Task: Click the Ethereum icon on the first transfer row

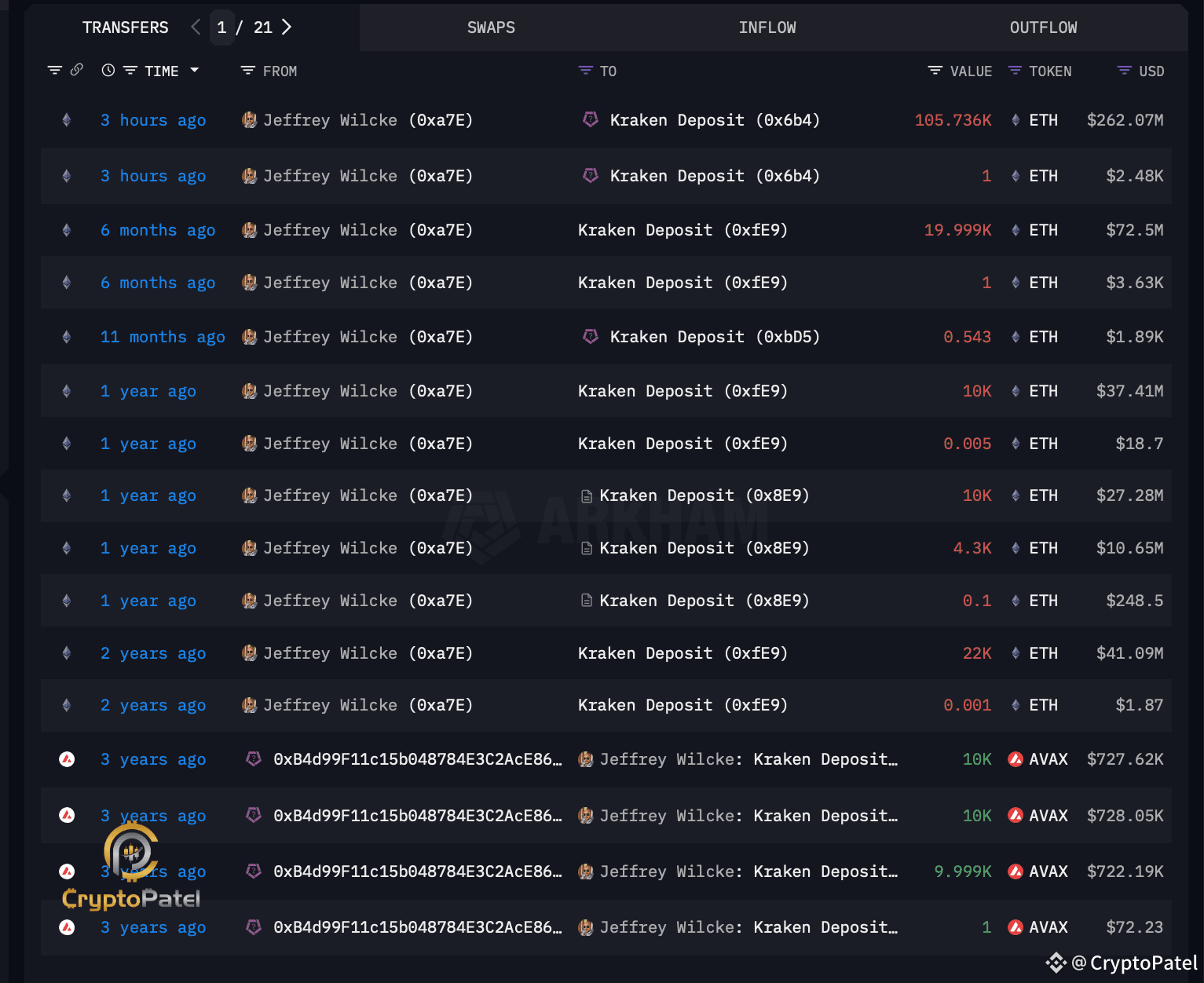Action: tap(66, 120)
